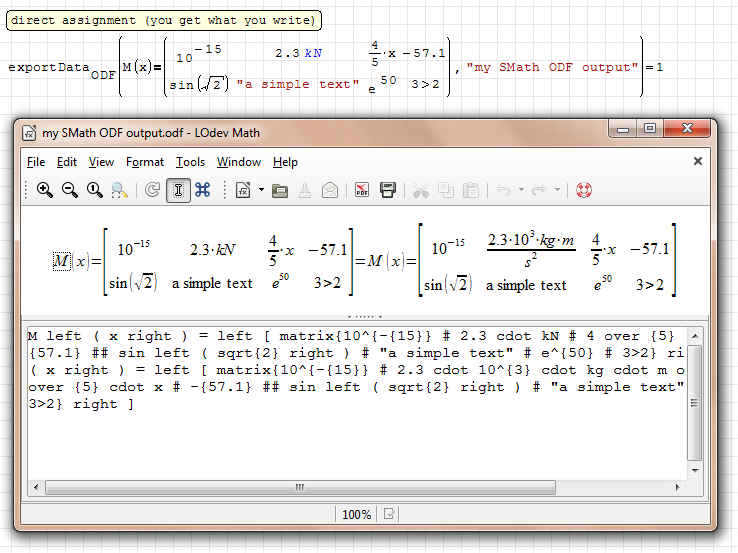Click the Zoom Out magnifier icon
Image resolution: width=738 pixels, height=553 pixels.
click(x=70, y=190)
